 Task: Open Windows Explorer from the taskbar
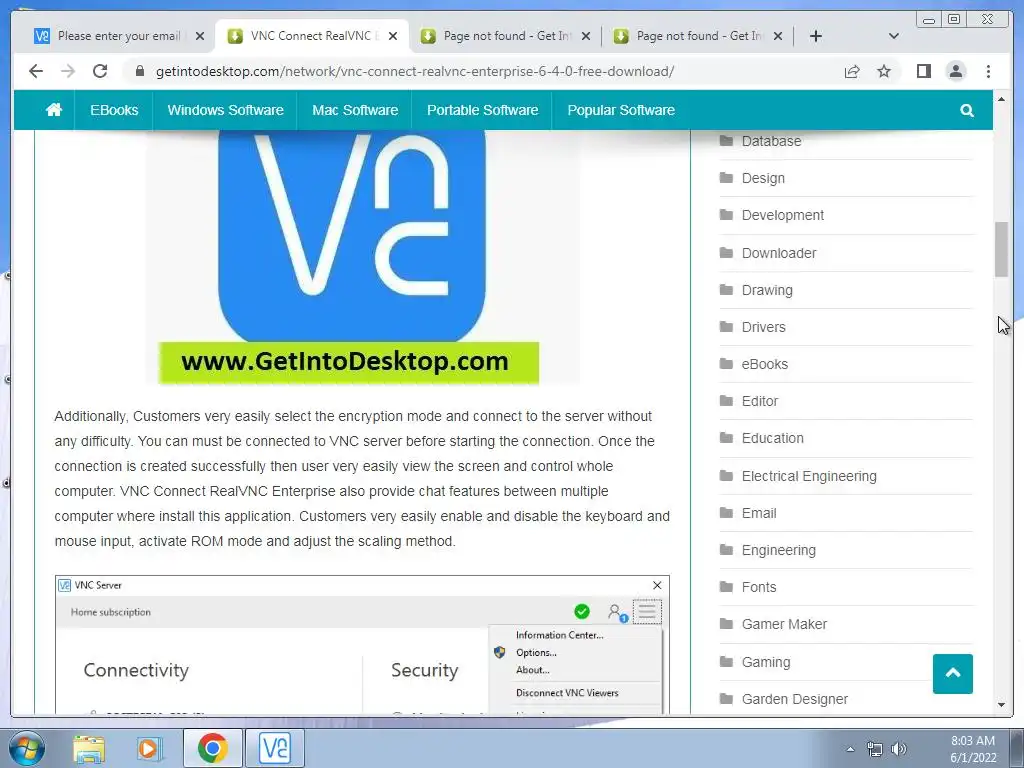[89, 748]
